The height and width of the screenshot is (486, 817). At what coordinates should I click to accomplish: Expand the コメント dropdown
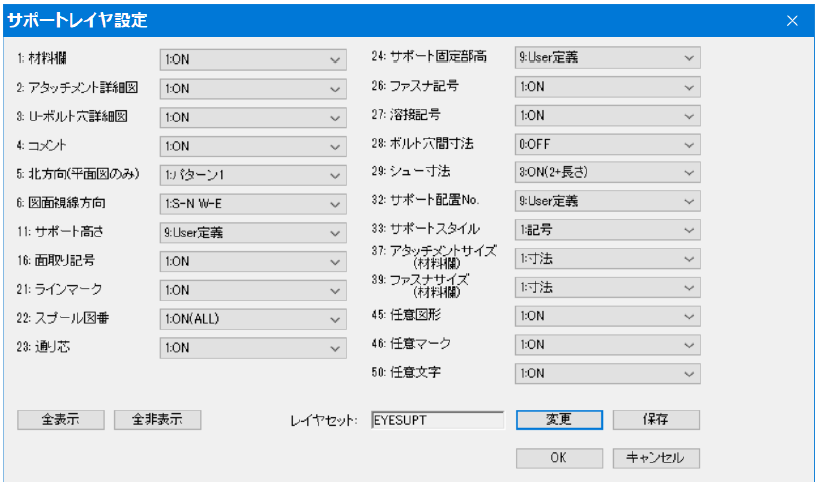tap(253, 146)
